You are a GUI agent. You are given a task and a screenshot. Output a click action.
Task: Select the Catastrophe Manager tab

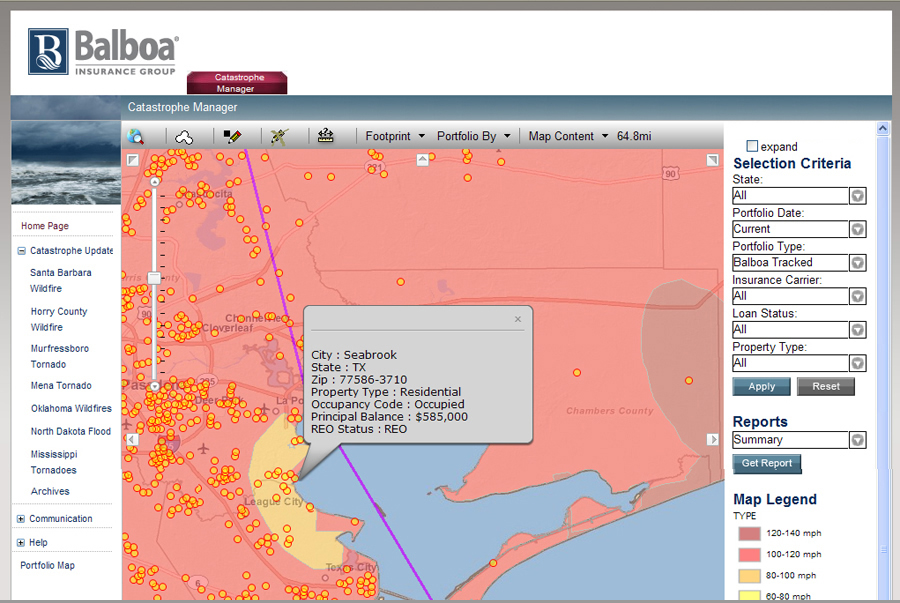pyautogui.click(x=237, y=83)
